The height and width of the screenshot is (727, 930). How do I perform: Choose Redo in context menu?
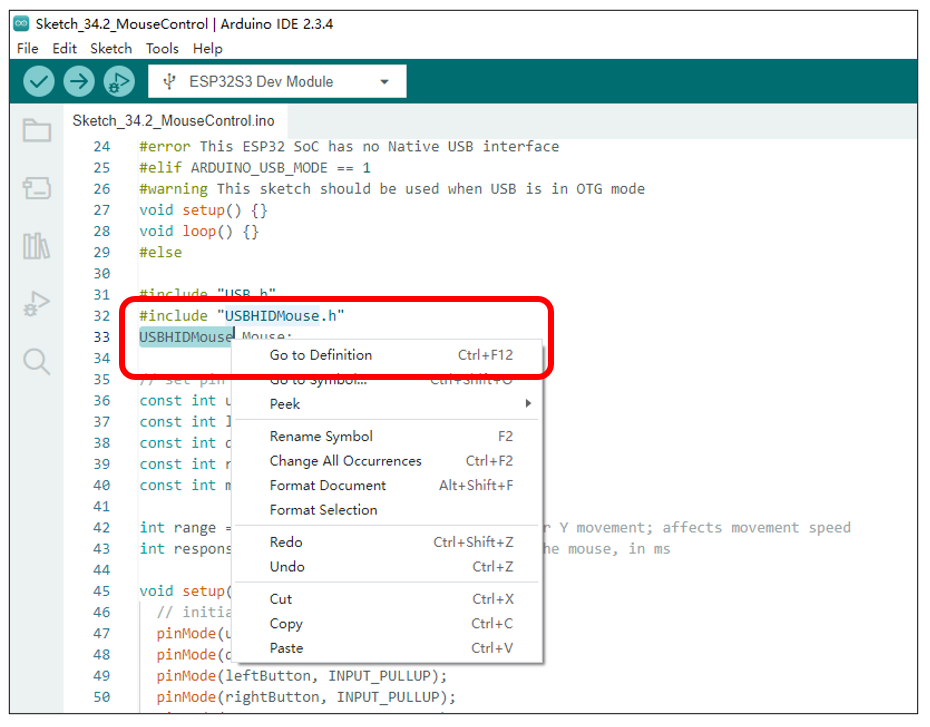[x=387, y=542]
